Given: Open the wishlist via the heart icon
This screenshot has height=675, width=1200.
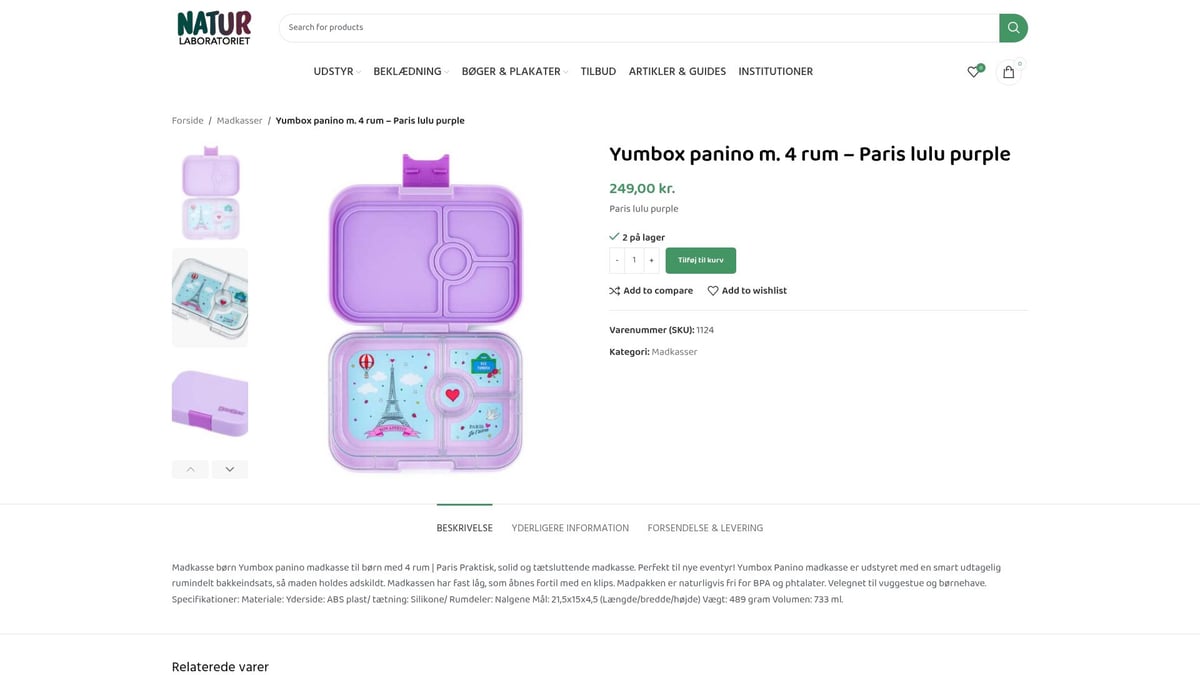Looking at the screenshot, I should pos(973,71).
